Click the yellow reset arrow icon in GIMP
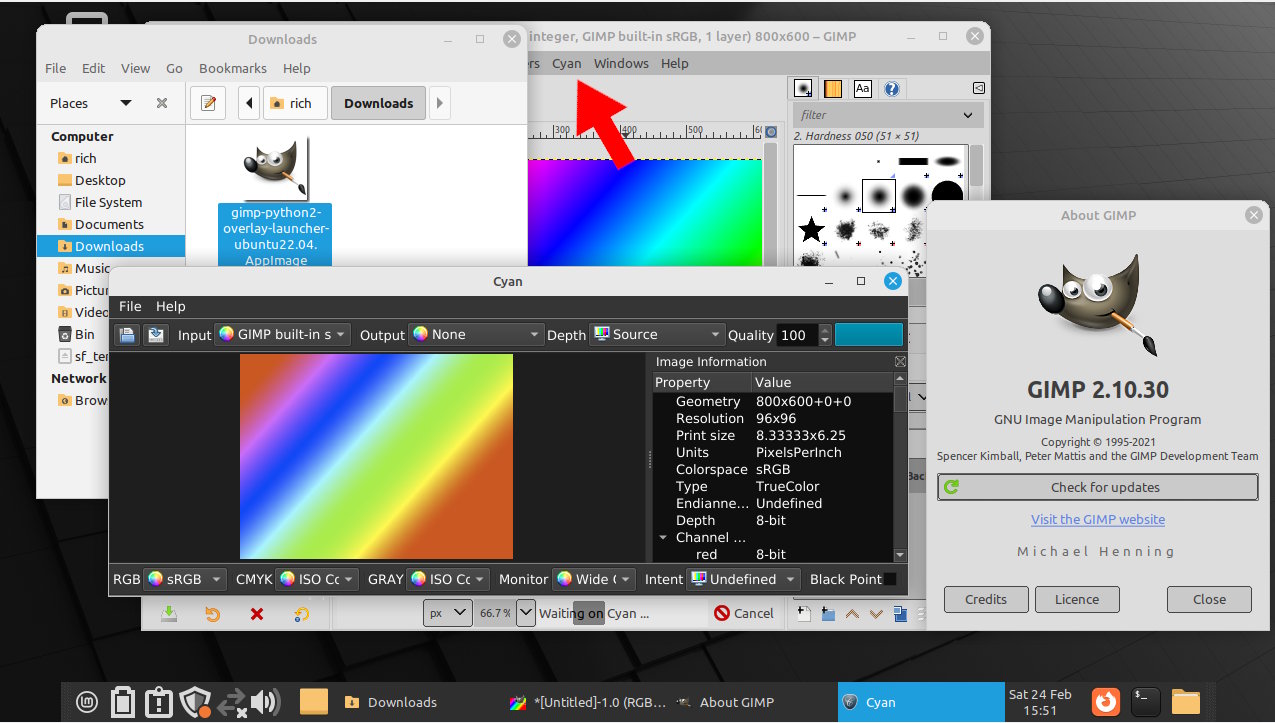 click(x=301, y=613)
